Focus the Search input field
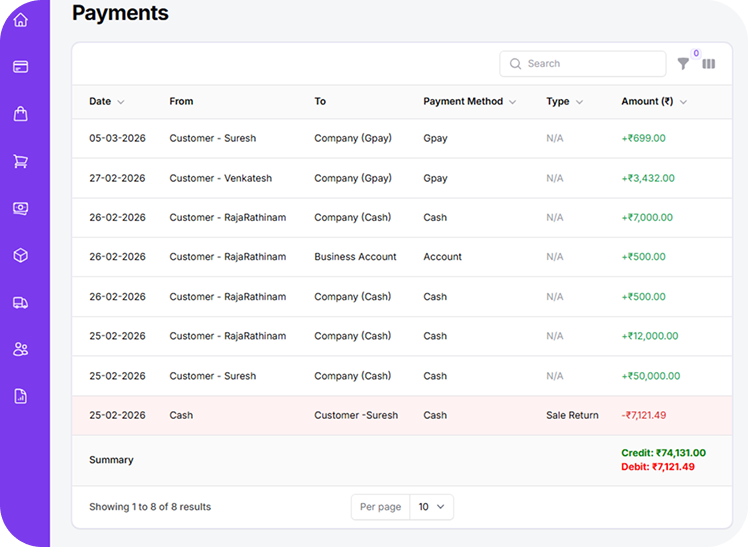 pos(582,64)
